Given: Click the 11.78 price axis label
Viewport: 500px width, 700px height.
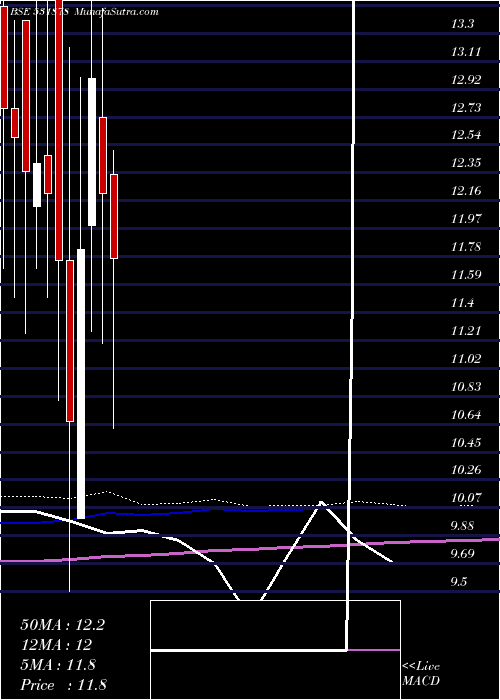Looking at the screenshot, I should [466, 247].
